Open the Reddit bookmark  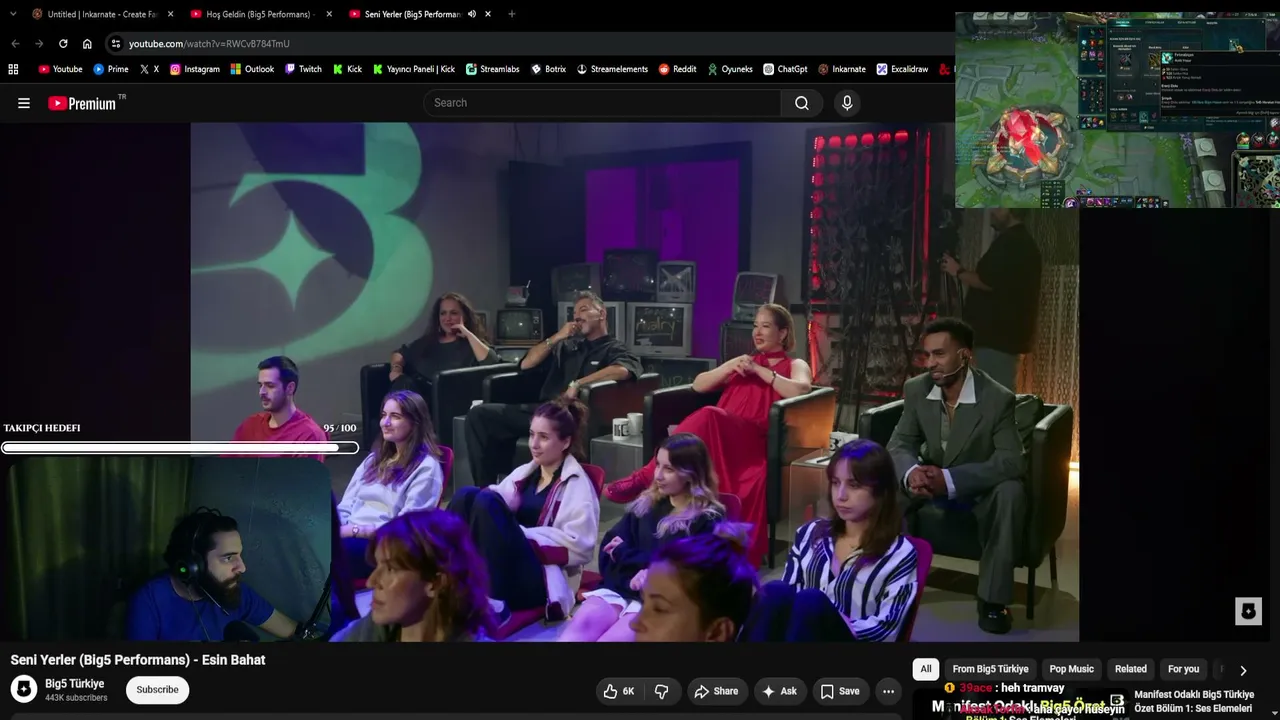(677, 69)
